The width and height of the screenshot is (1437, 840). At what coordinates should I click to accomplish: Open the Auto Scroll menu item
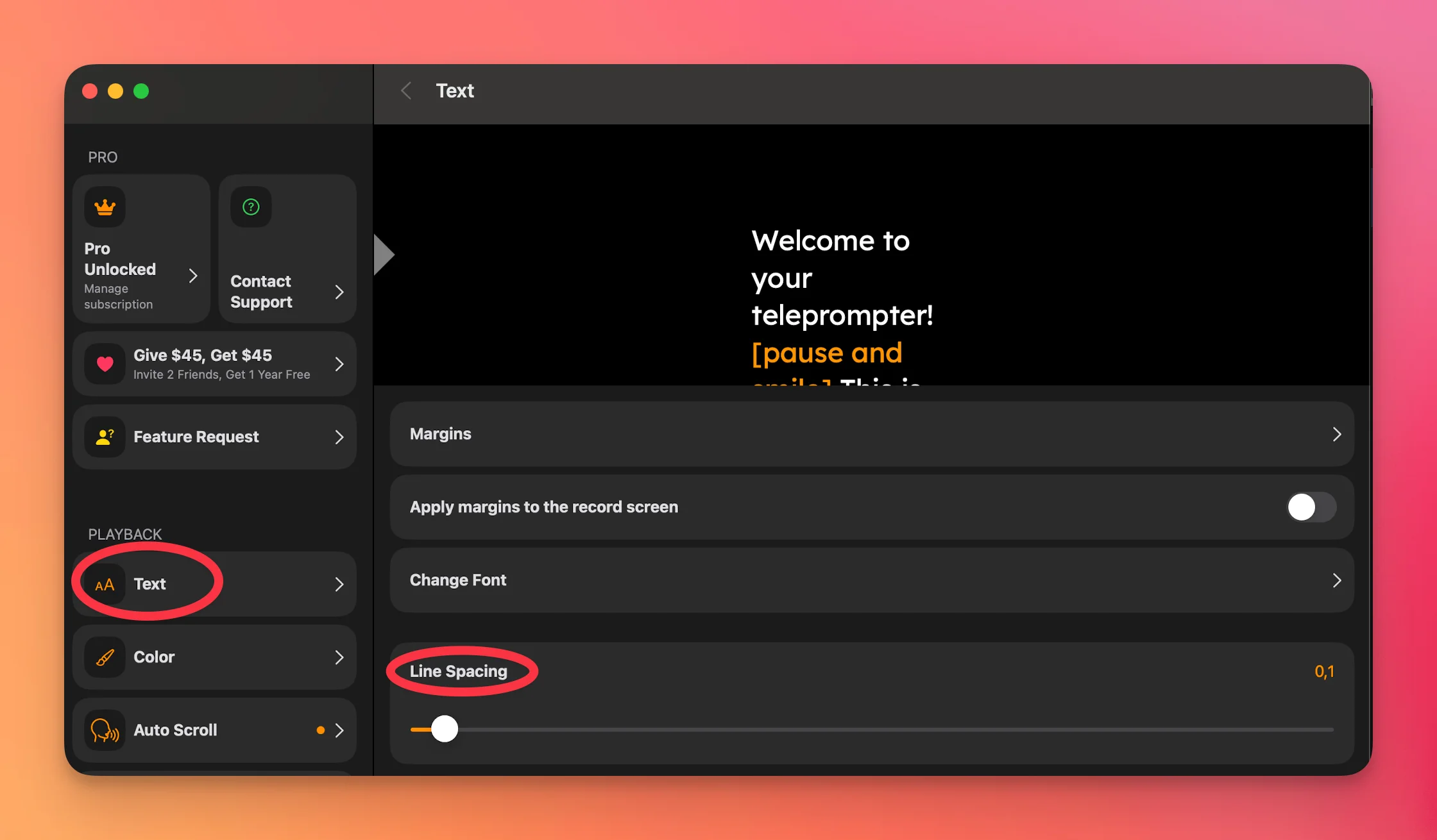pos(214,730)
